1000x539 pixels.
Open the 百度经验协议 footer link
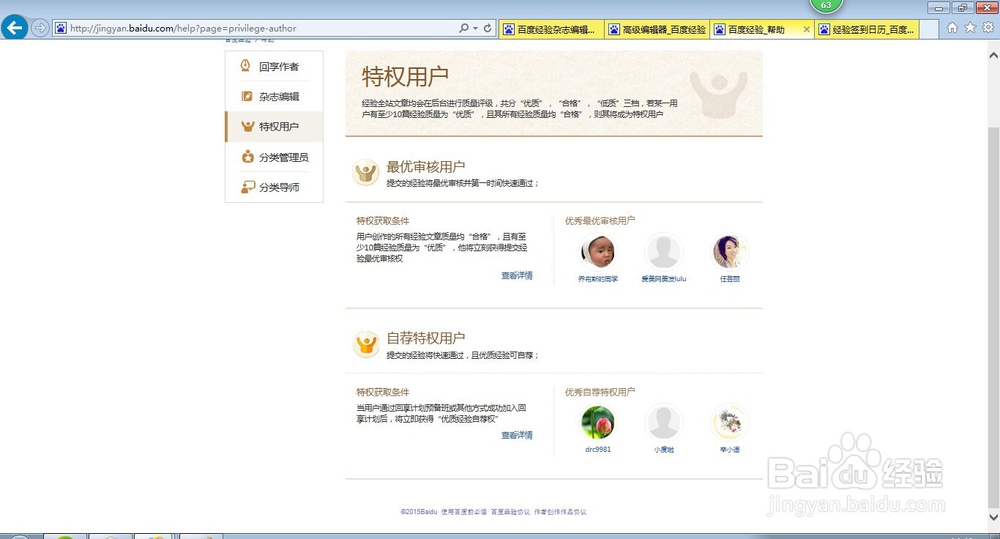click(x=510, y=512)
